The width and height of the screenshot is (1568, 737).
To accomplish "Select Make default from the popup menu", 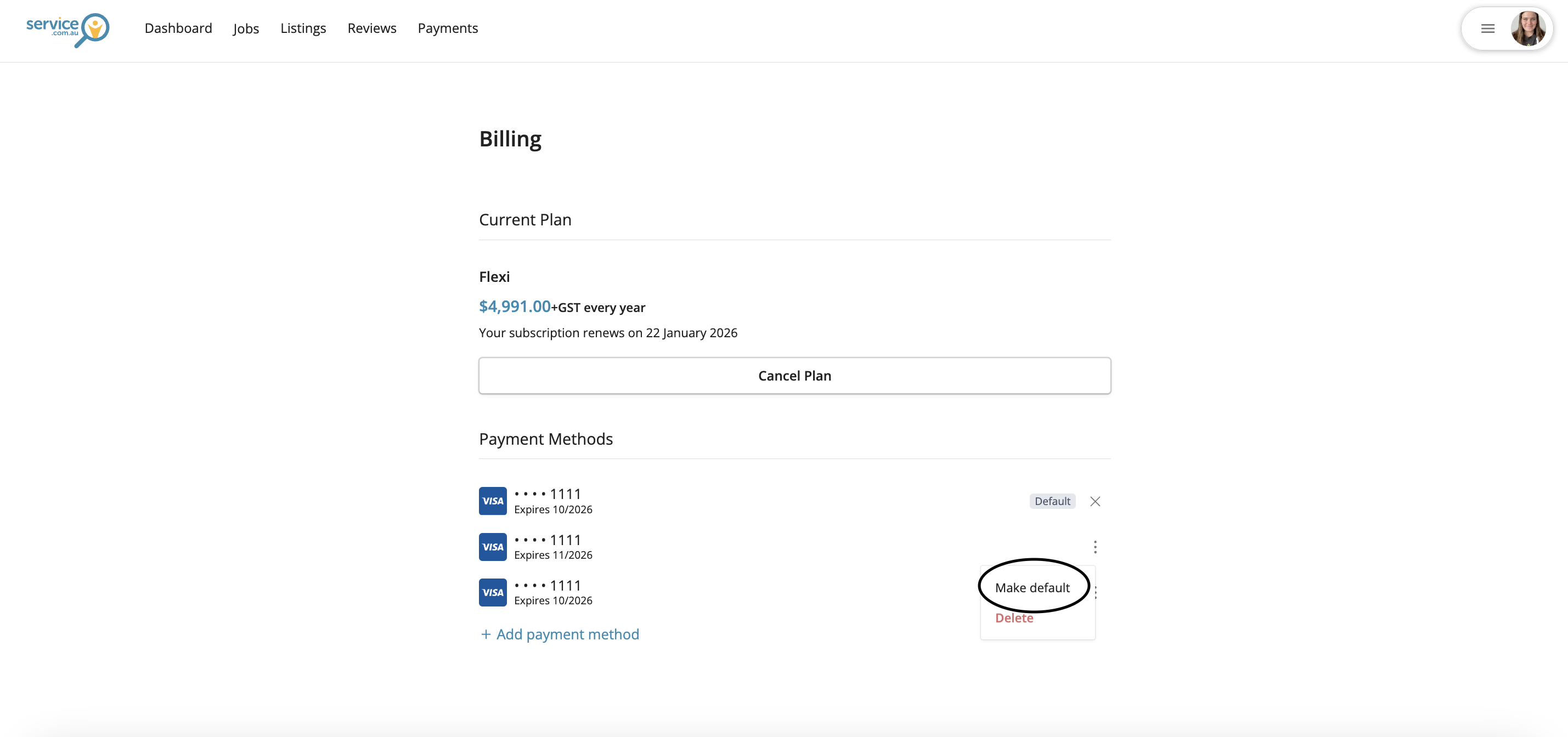I will (1033, 588).
